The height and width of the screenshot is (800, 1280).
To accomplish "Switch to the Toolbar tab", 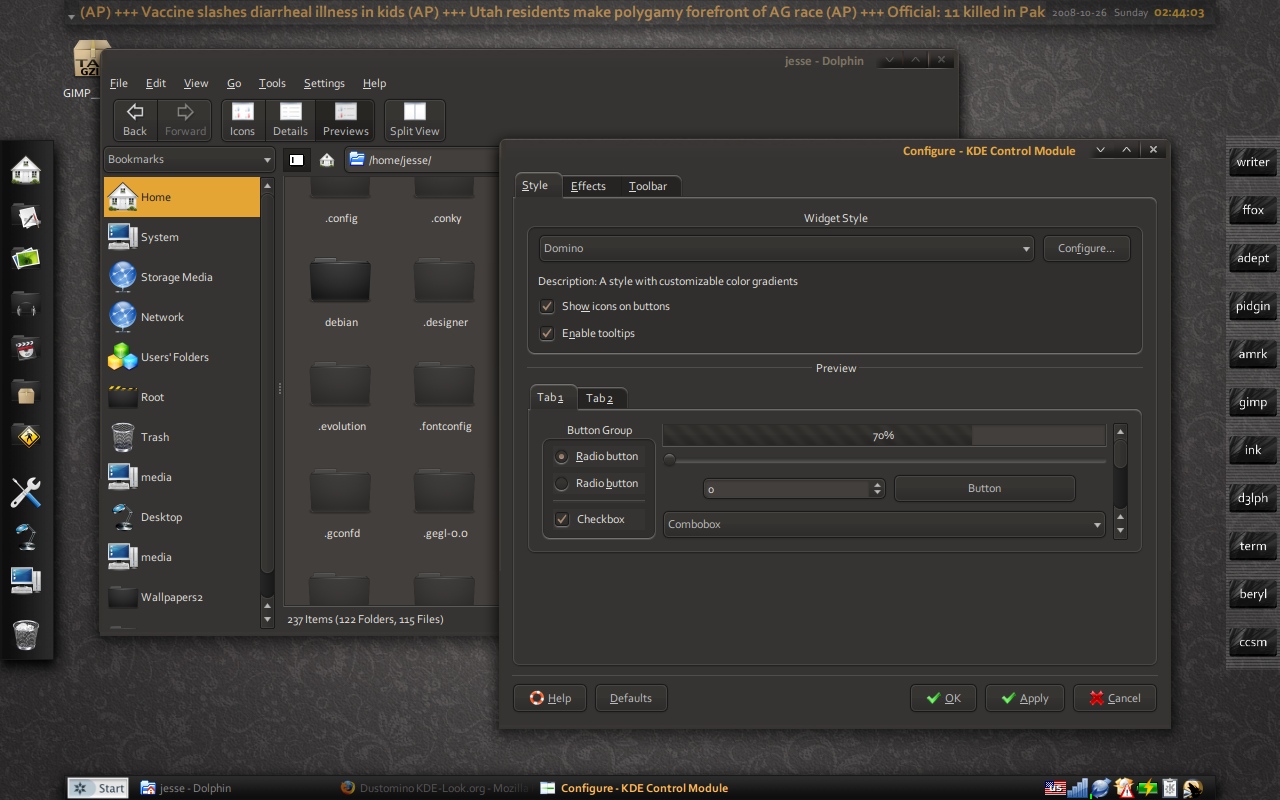I will point(648,186).
